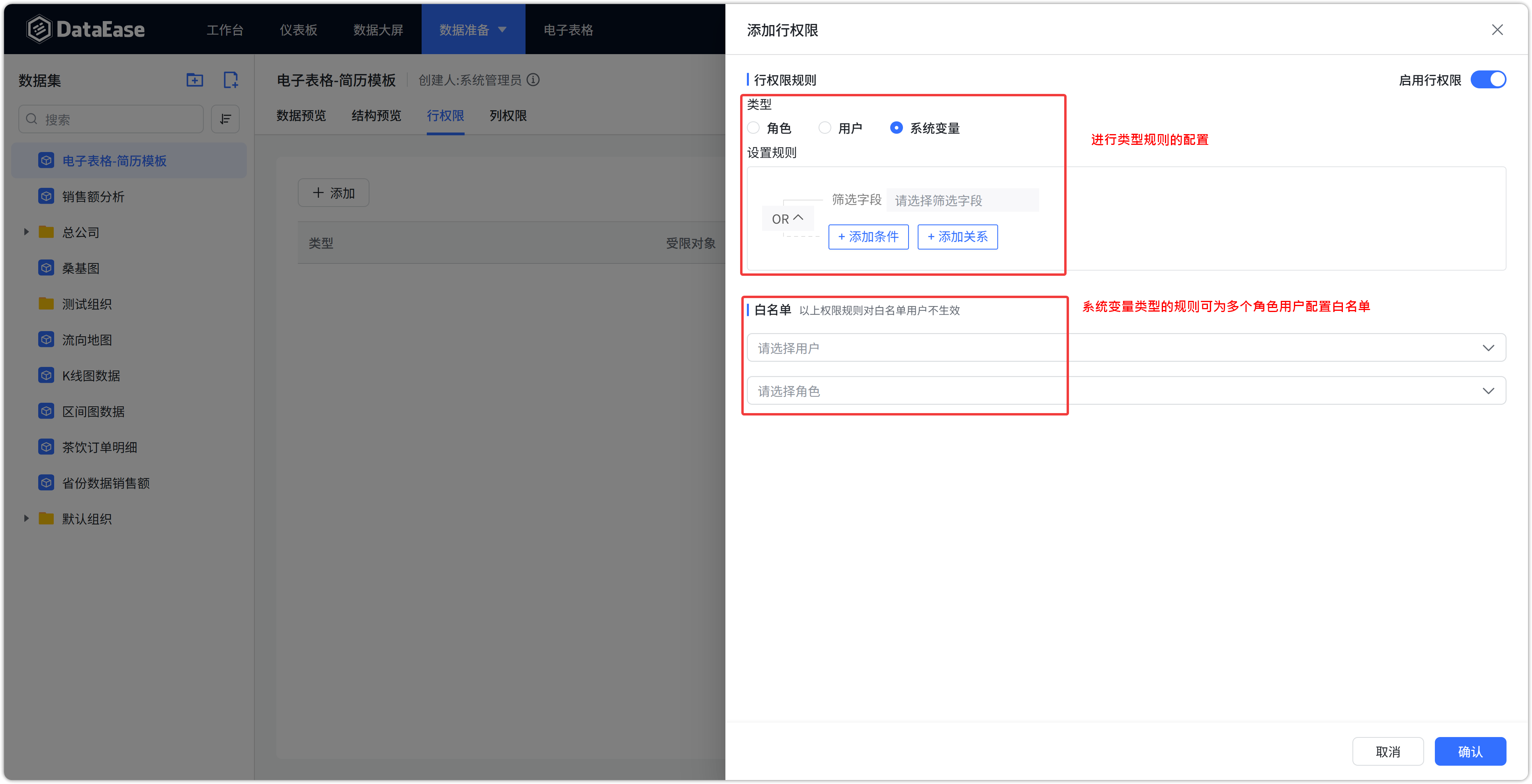Switch to the 结构预览 tab
Viewport: 1532px width, 784px height.
click(376, 115)
